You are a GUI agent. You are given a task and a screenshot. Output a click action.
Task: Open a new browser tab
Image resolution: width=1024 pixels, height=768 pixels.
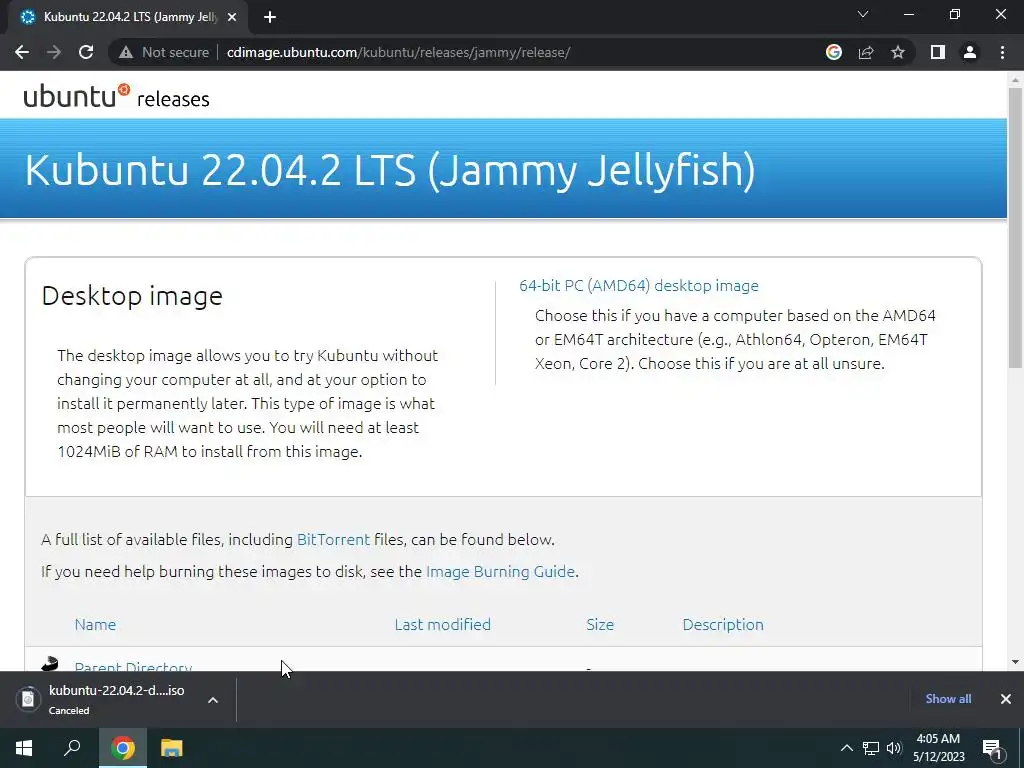pos(270,18)
